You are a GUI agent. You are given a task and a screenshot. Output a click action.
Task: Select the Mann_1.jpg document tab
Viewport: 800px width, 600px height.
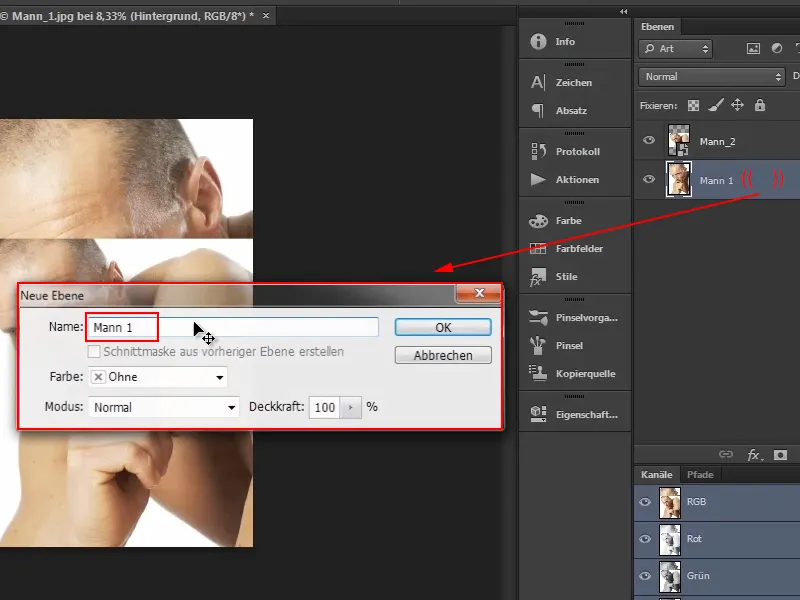133,16
